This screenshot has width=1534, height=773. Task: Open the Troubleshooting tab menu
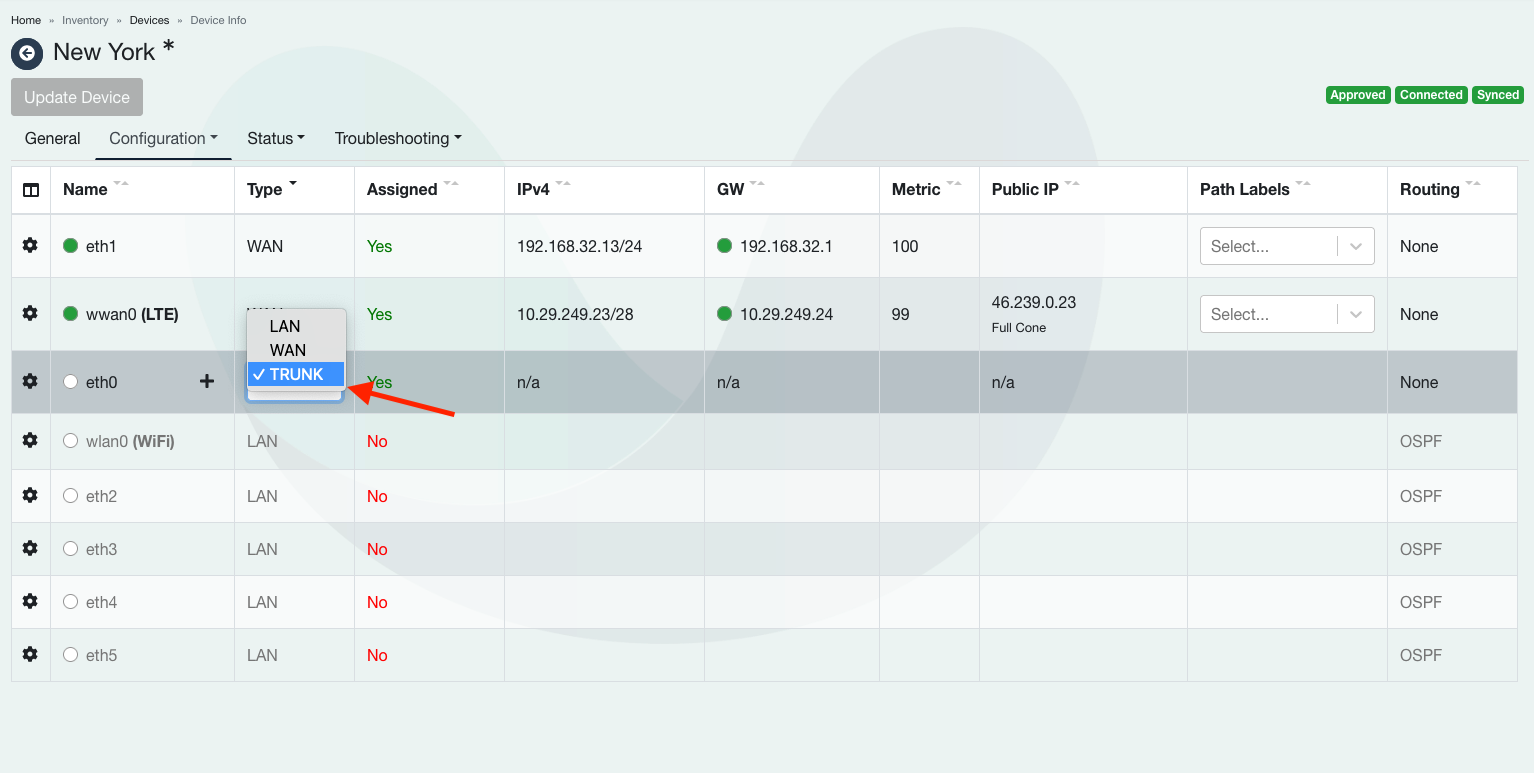pyautogui.click(x=397, y=139)
